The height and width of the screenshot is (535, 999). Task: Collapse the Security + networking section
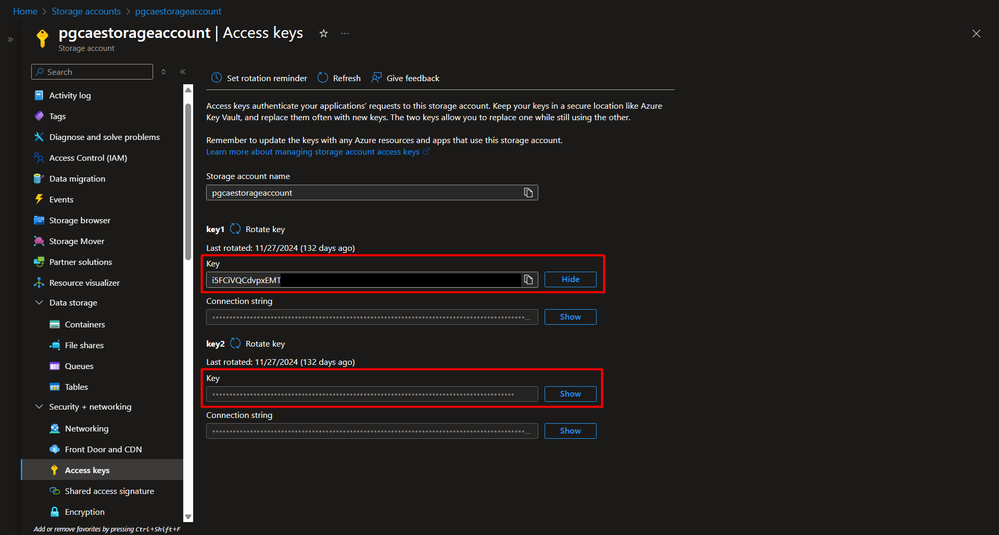point(39,407)
